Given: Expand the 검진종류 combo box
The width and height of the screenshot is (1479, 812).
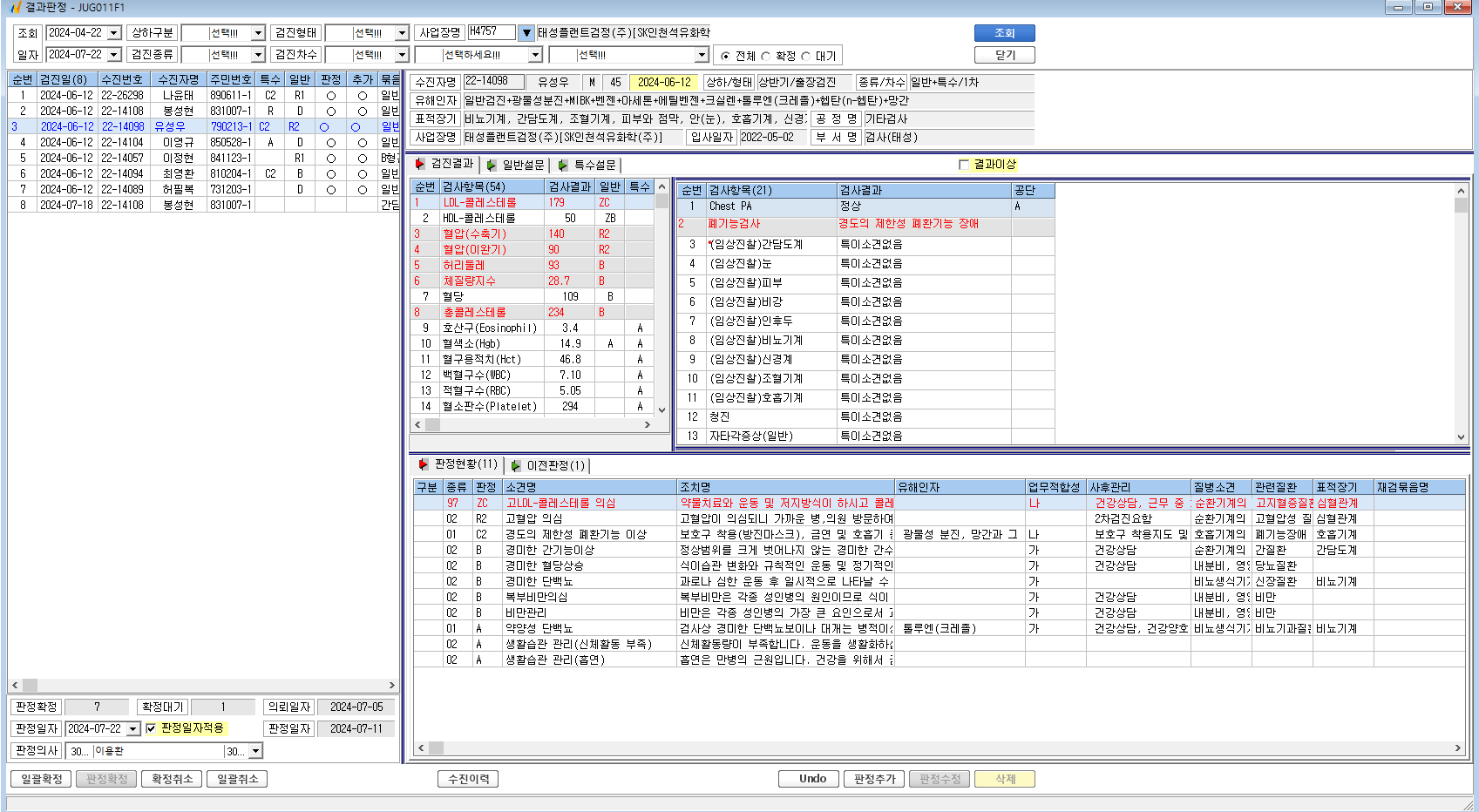Looking at the screenshot, I should click(x=258, y=55).
